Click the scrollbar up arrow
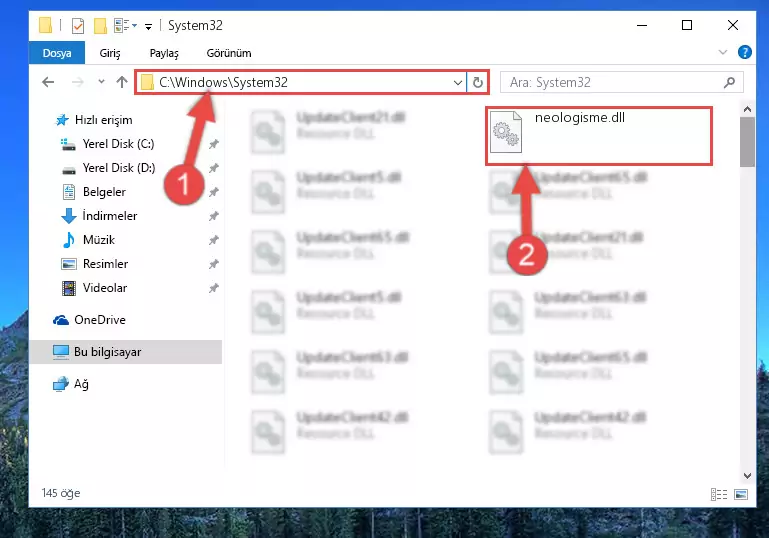This screenshot has width=769, height=538. (747, 109)
